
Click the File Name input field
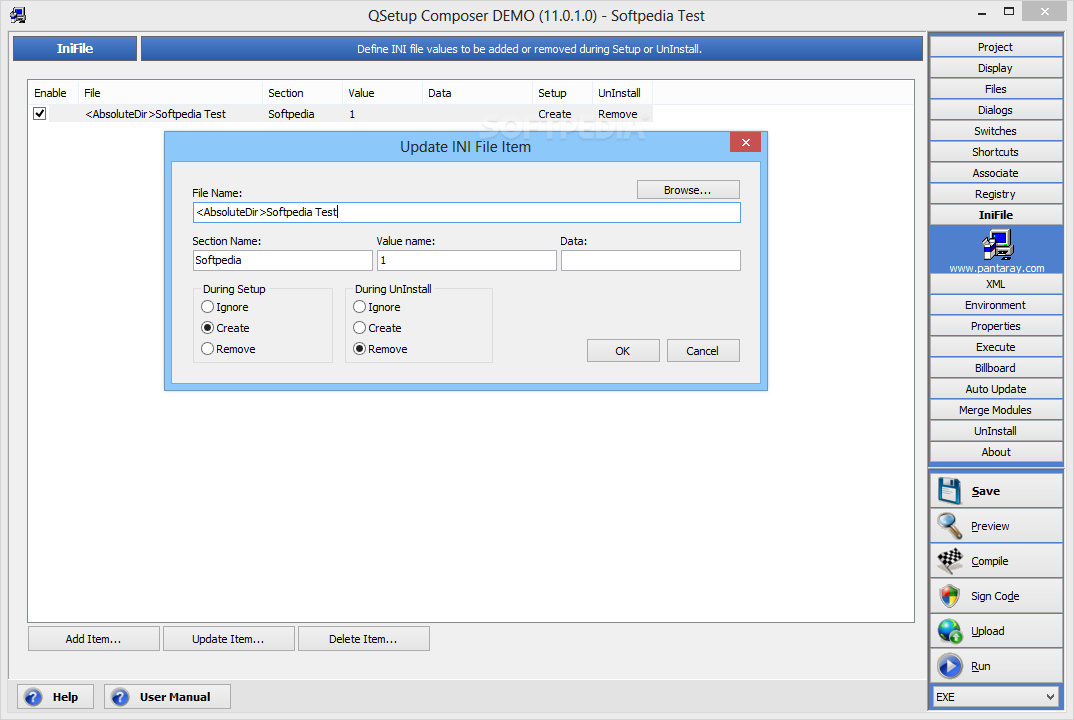(x=466, y=212)
